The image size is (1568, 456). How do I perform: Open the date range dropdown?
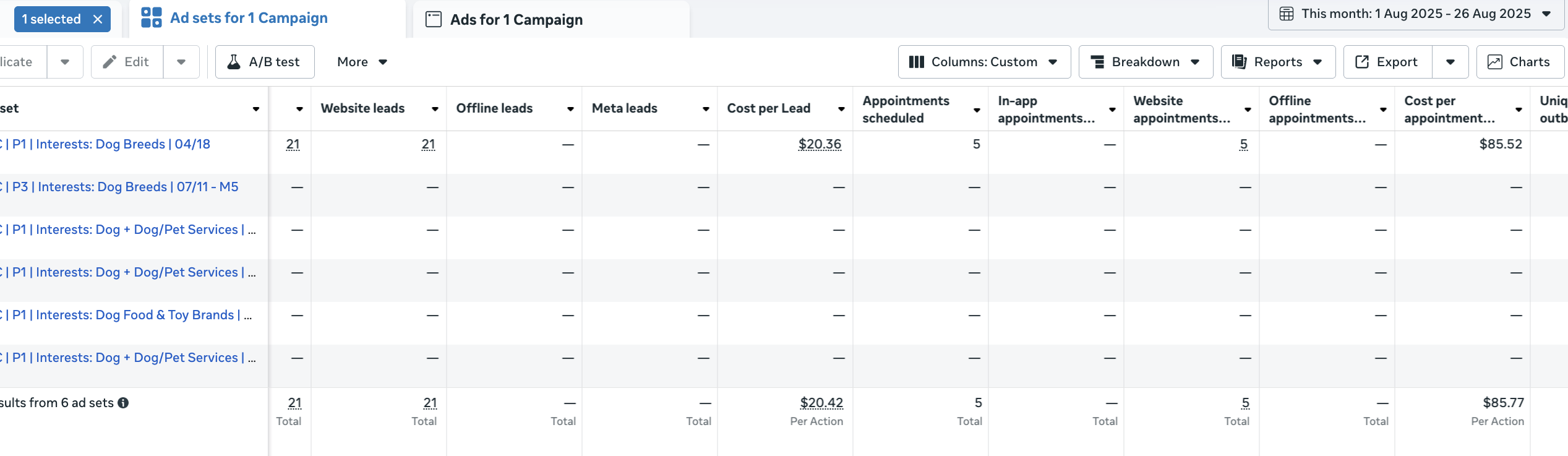point(1416,14)
